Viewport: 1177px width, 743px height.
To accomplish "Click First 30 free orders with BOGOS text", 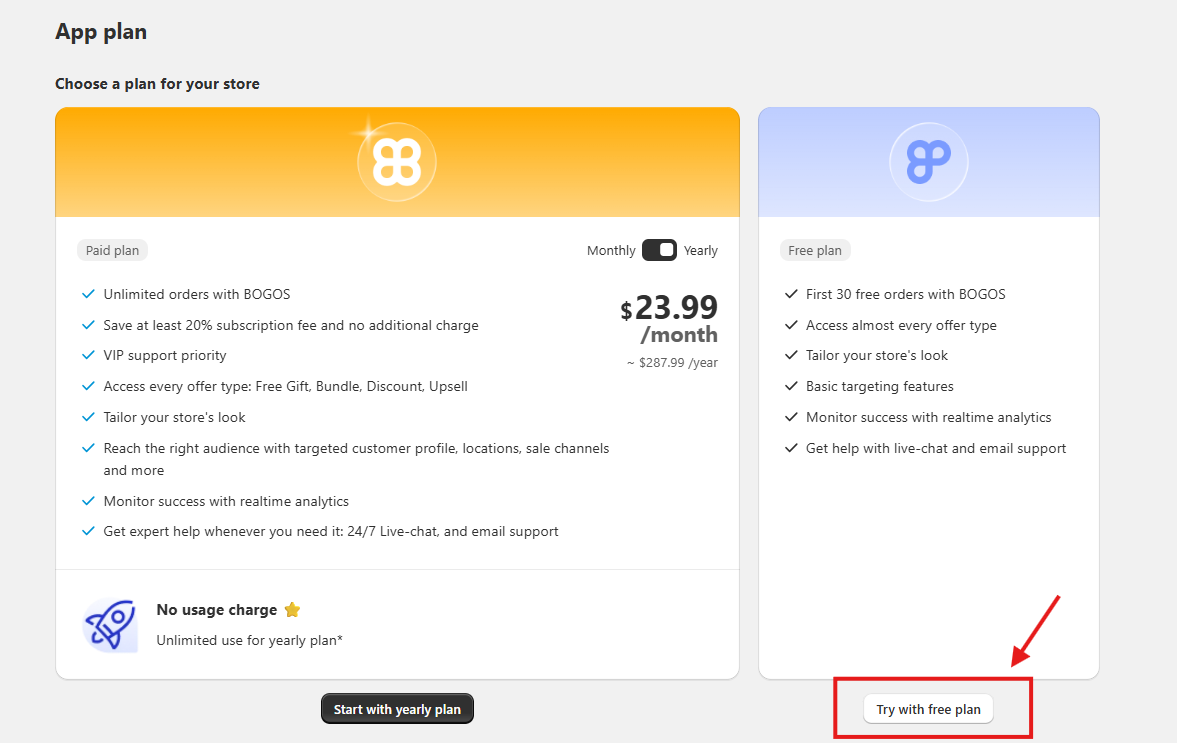I will [905, 294].
